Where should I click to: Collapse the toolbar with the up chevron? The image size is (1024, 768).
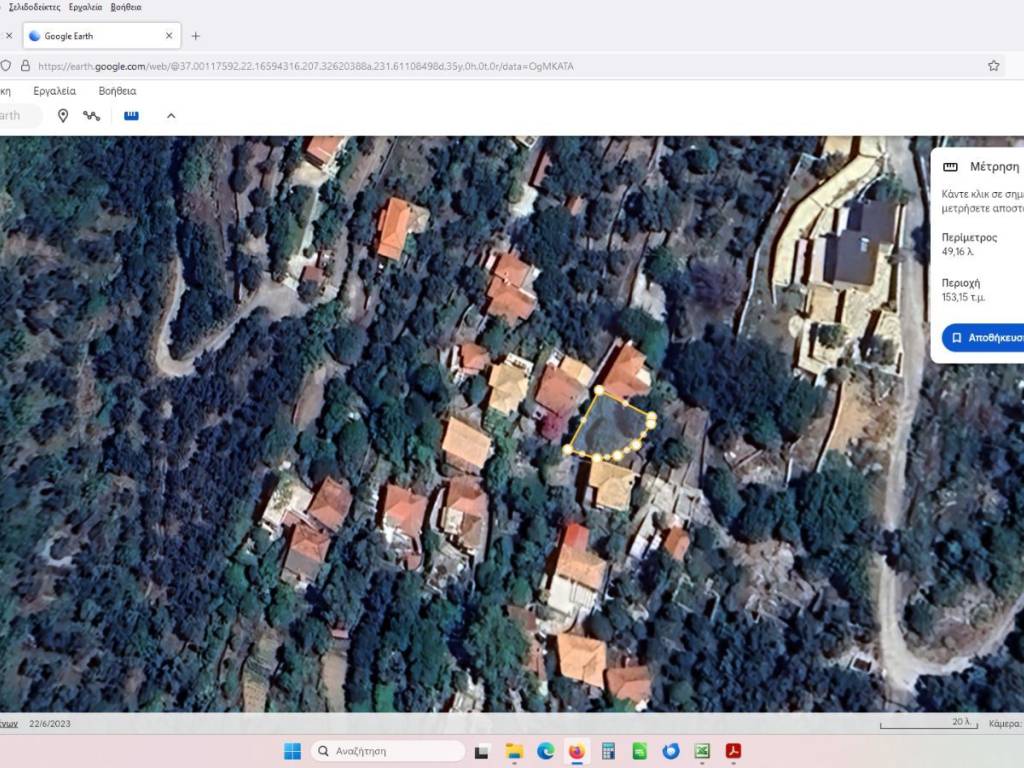point(171,116)
